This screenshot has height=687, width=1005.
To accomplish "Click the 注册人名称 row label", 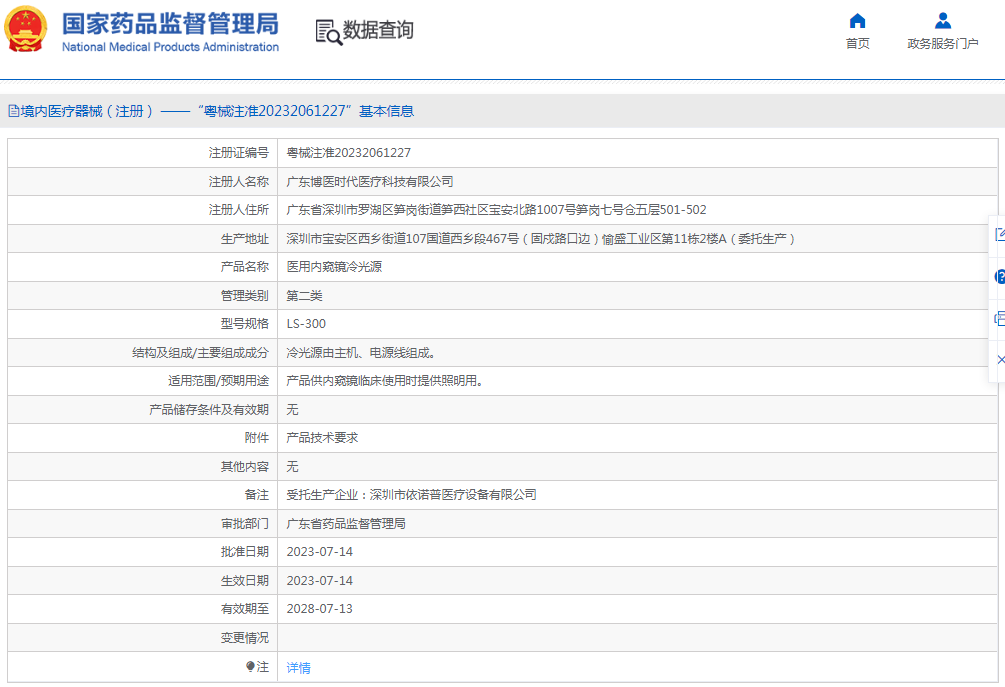I will [x=238, y=181].
